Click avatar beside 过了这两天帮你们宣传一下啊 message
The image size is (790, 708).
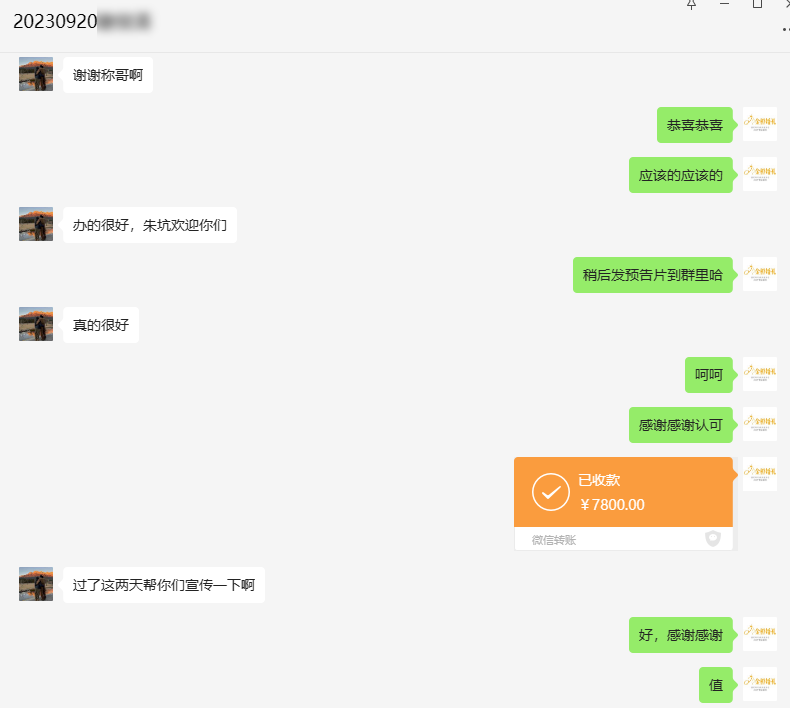36,584
